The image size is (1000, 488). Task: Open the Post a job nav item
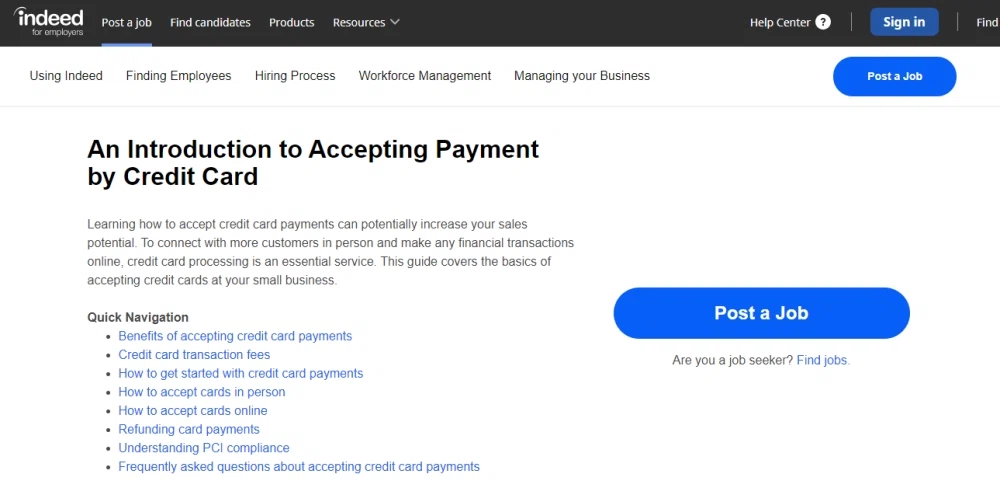pos(126,22)
